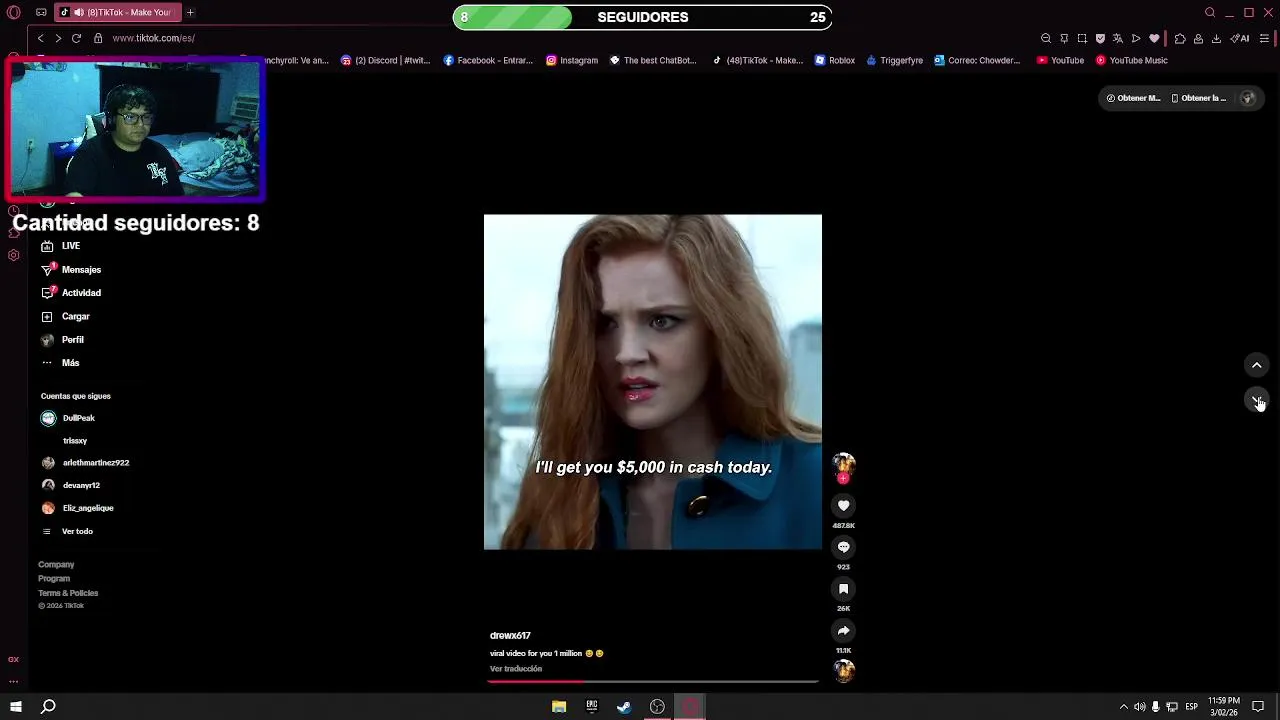Open the browser downloads icon
Image resolution: width=1280 pixels, height=720 pixels.
1216,38
